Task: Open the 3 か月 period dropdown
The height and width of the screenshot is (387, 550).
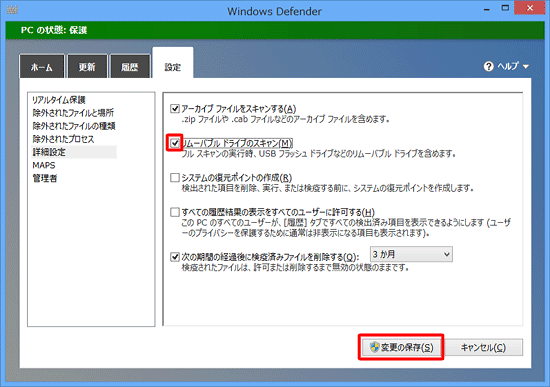Action: point(411,254)
